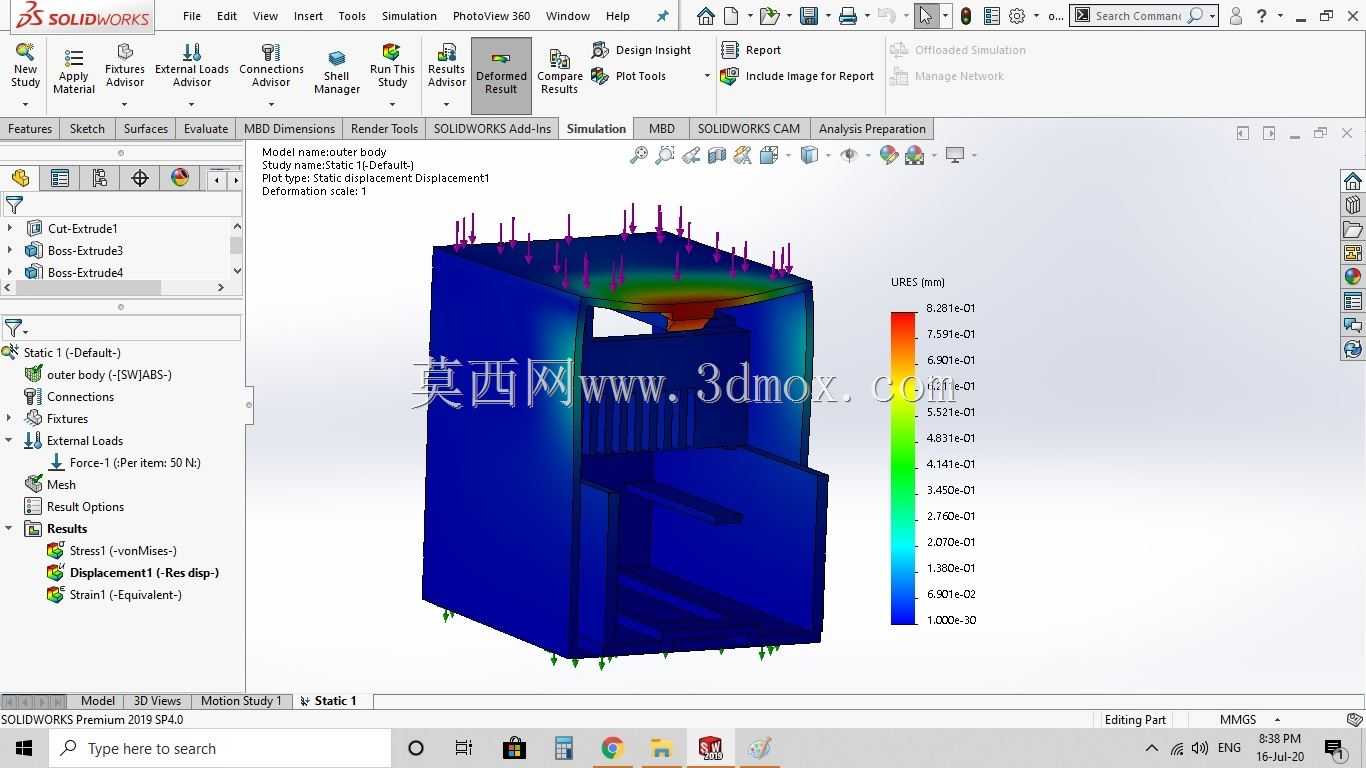
Task: Select DisplayManager color sphere tab
Action: point(180,178)
